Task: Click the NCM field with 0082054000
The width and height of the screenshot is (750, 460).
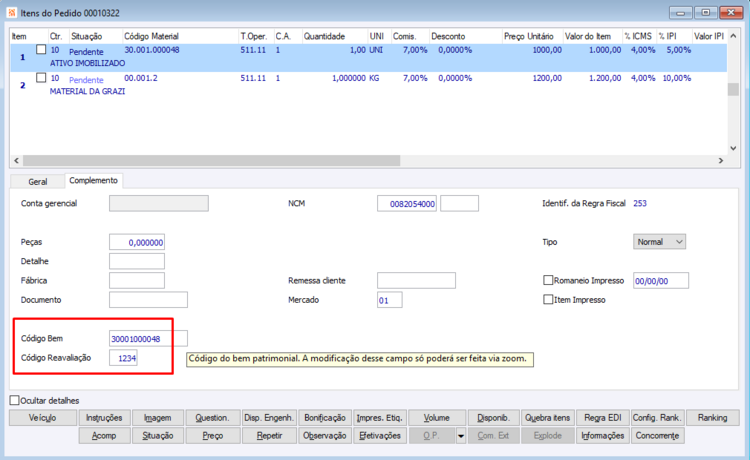Action: pos(407,203)
